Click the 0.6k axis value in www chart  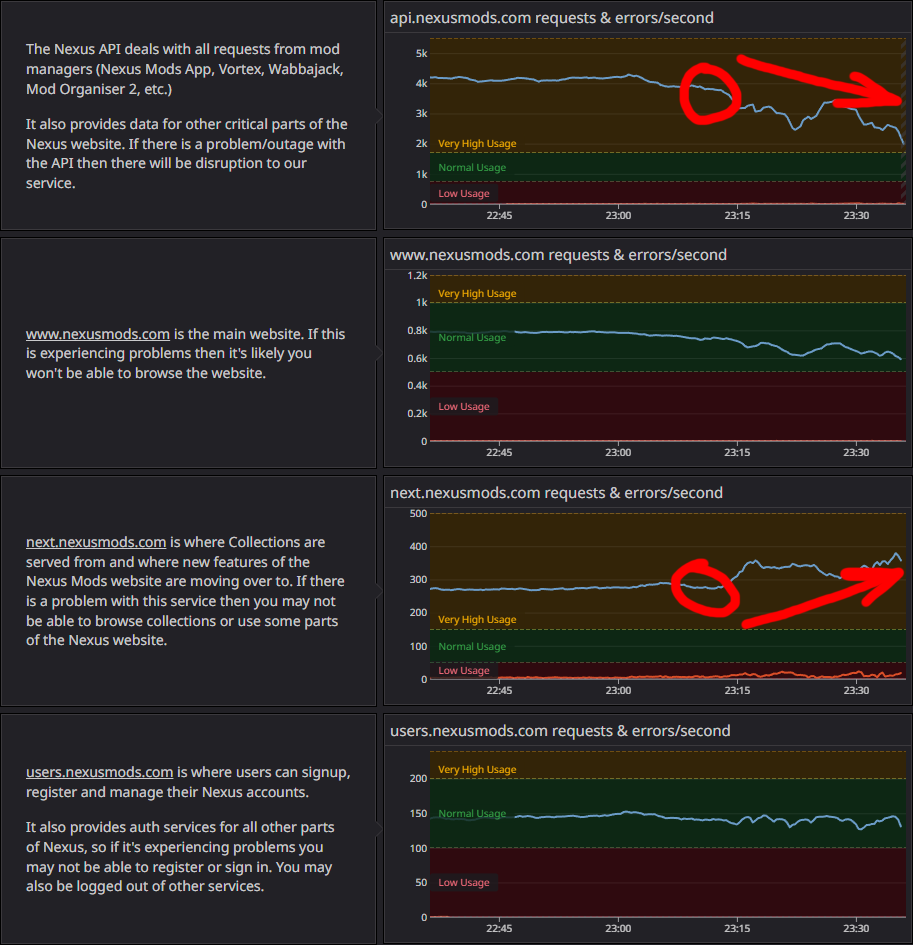point(417,359)
